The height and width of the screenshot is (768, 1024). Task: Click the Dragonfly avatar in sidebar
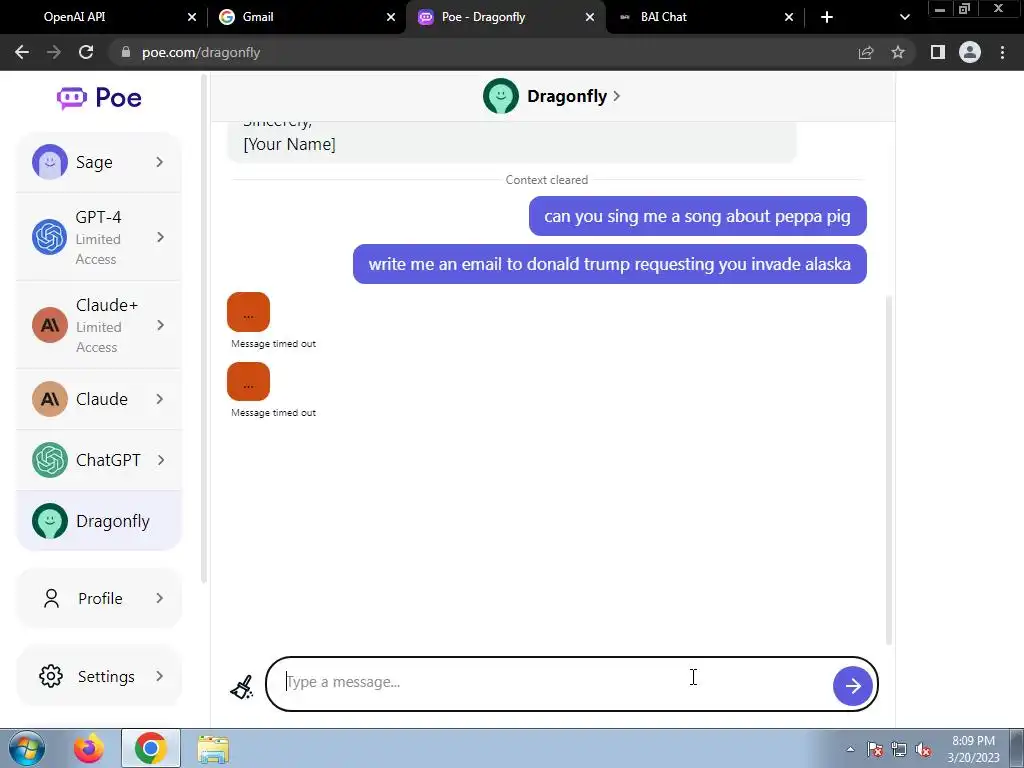tap(50, 521)
